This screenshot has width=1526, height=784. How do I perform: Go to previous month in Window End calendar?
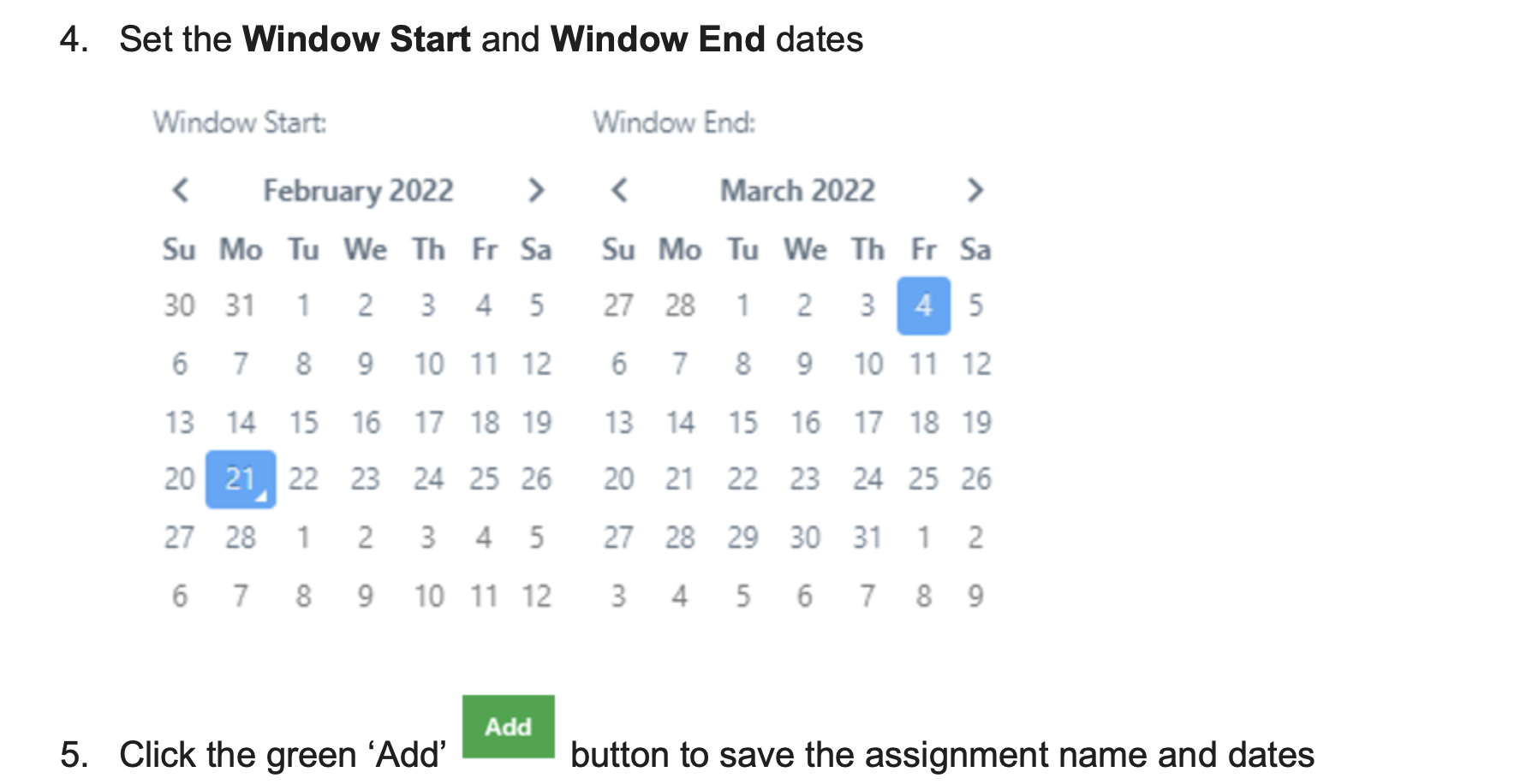619,190
